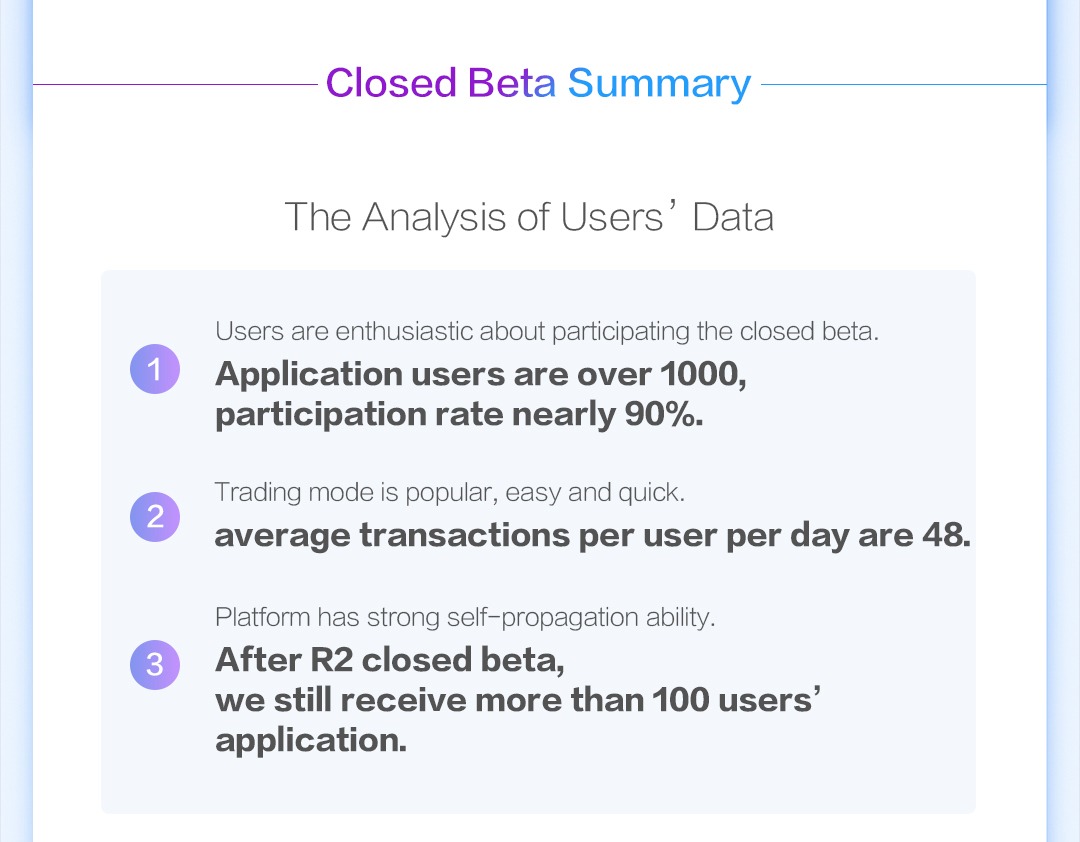Click we still receive more than 100 line
The width and height of the screenshot is (1080, 842).
518,700
